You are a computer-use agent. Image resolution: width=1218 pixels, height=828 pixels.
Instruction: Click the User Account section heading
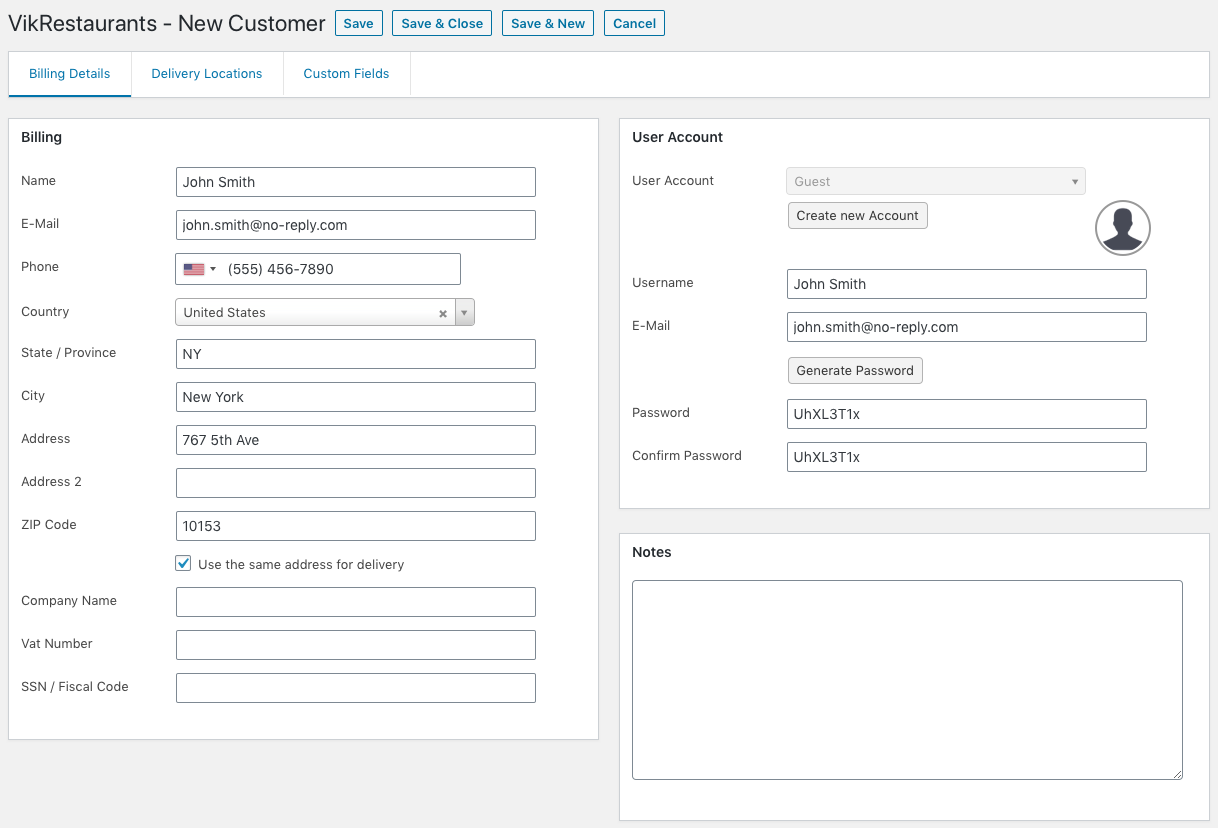[x=677, y=137]
